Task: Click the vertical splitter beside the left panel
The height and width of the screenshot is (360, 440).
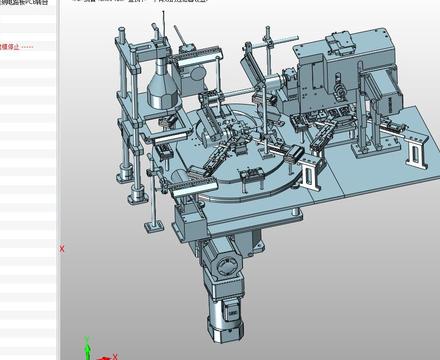Action: point(58,180)
